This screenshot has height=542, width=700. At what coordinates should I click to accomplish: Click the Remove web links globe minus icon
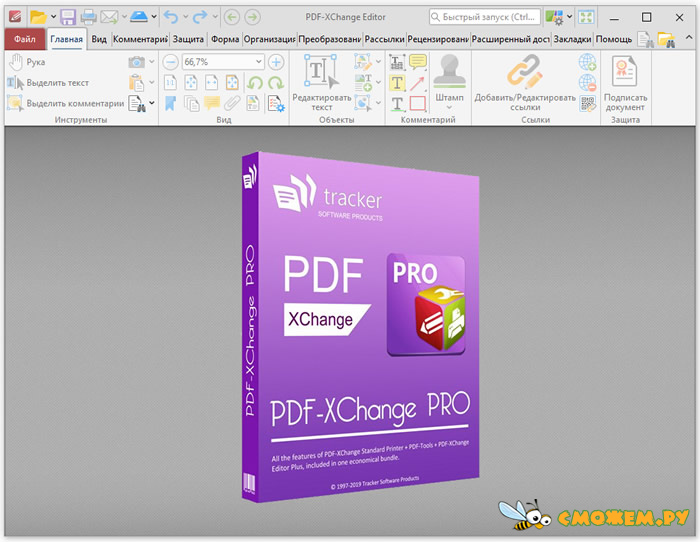(x=588, y=83)
